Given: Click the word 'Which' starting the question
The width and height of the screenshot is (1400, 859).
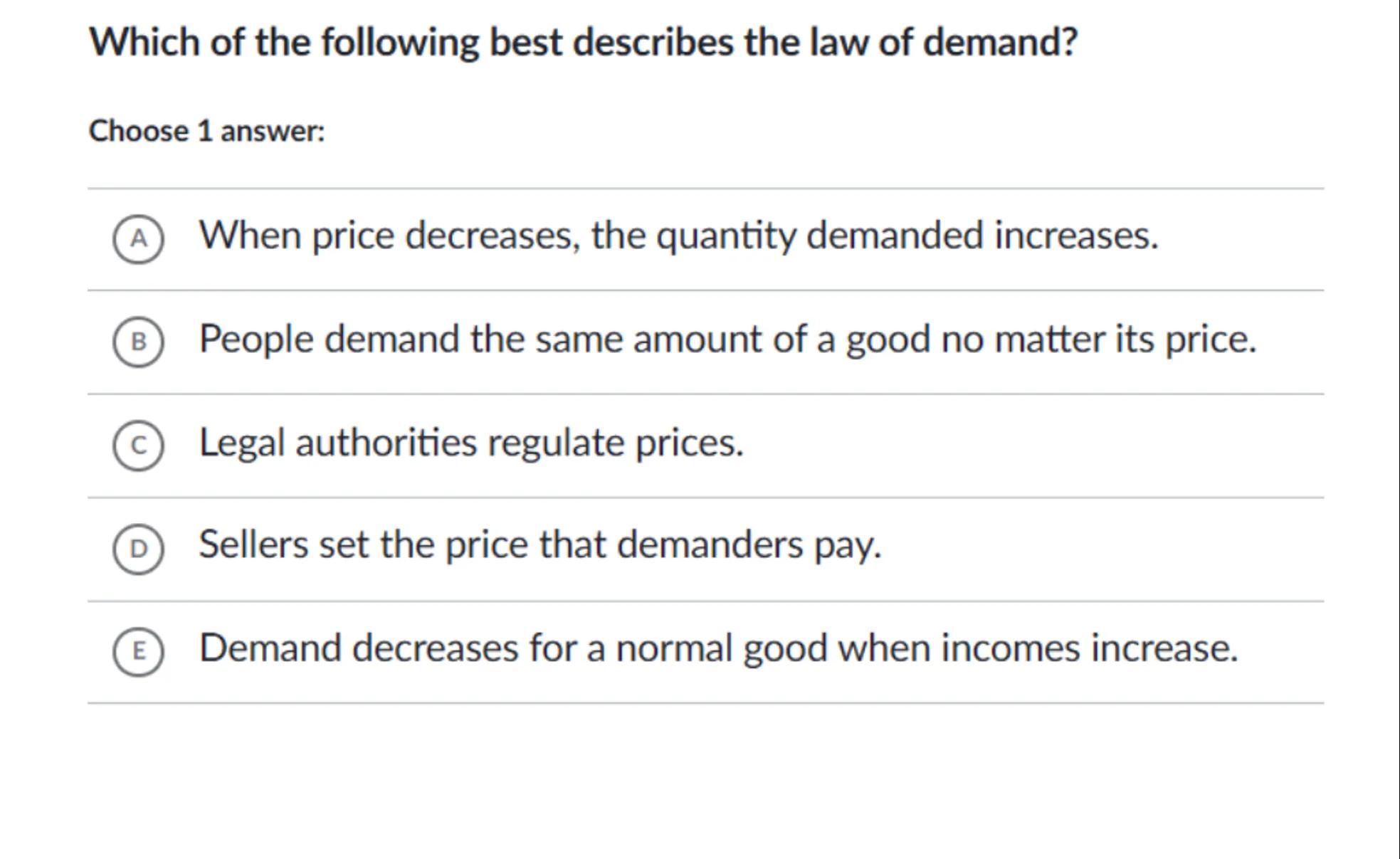Looking at the screenshot, I should (144, 42).
